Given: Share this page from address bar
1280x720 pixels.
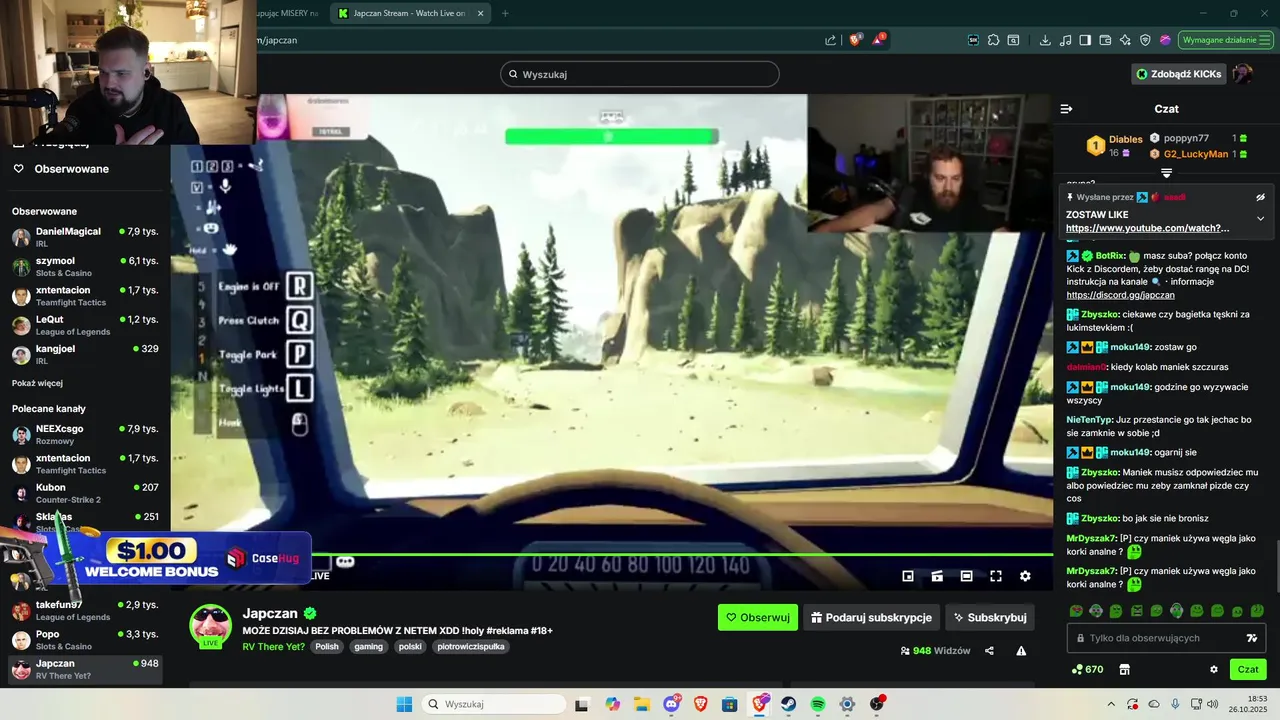Looking at the screenshot, I should click(x=830, y=40).
